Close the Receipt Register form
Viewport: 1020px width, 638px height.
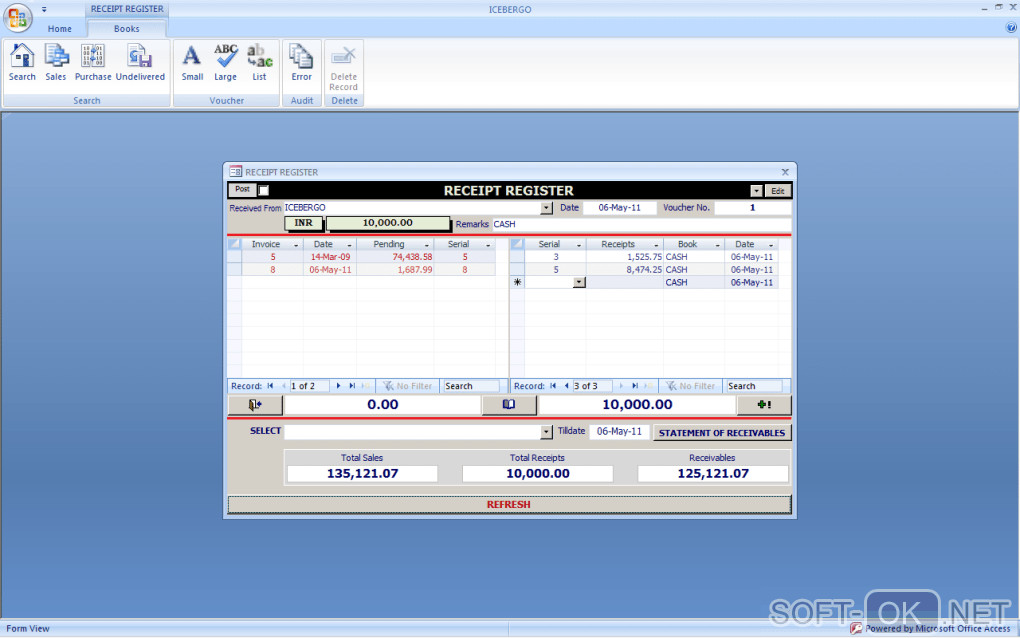(x=785, y=172)
